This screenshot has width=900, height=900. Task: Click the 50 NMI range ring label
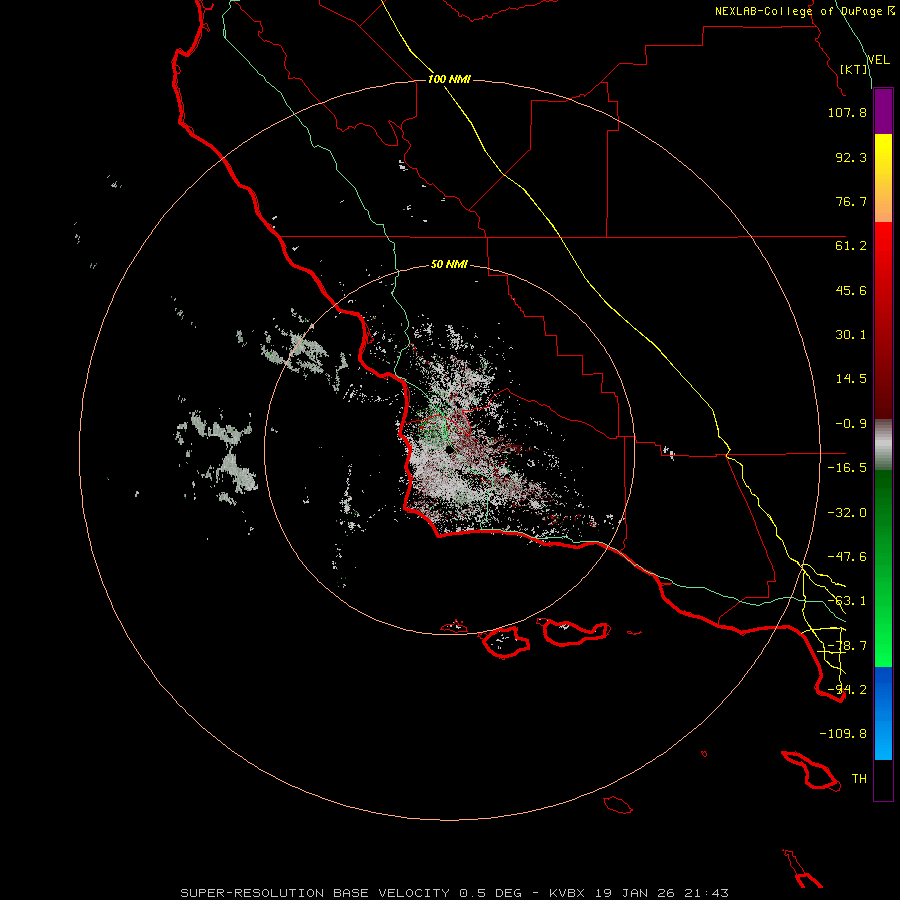point(449,265)
